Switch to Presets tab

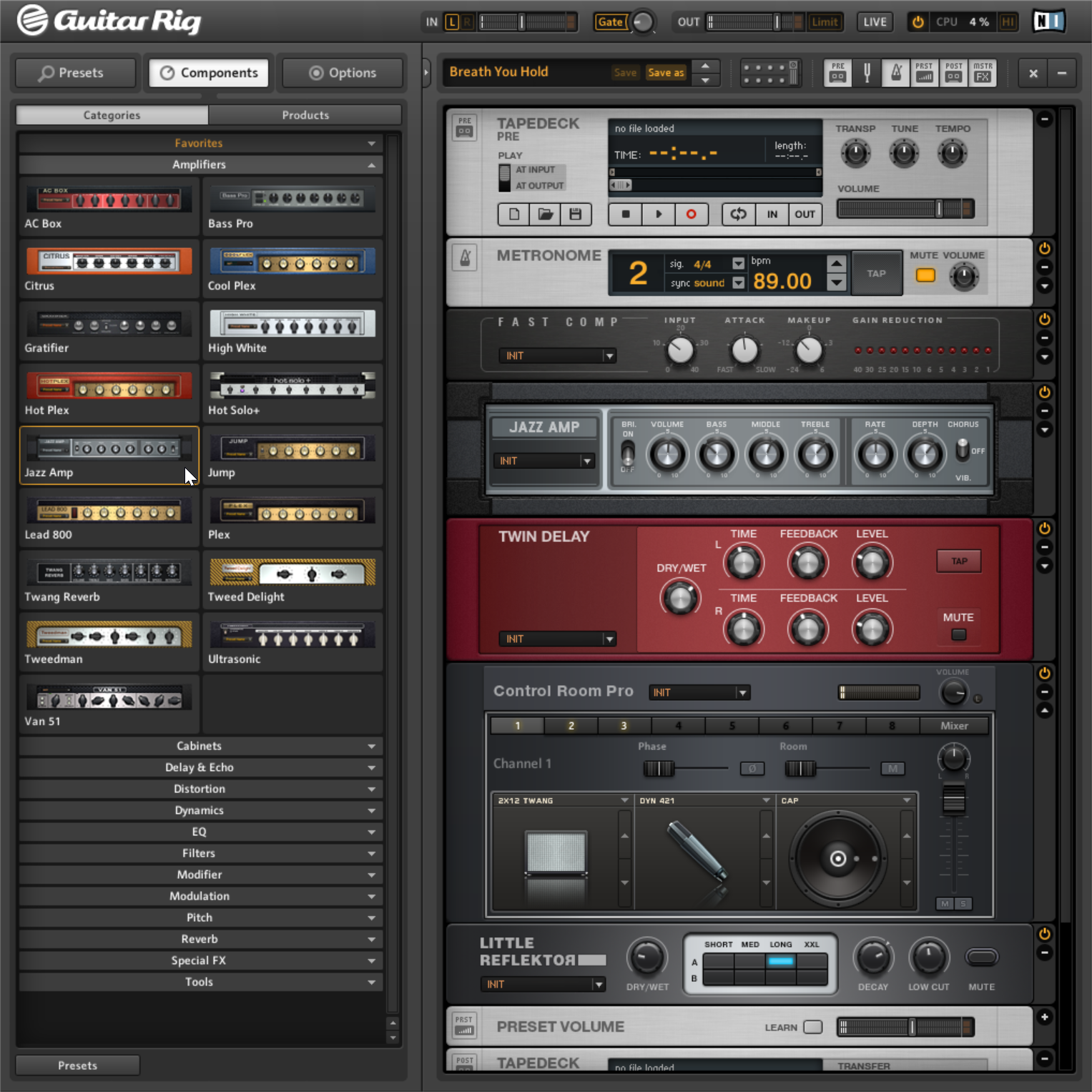(x=75, y=73)
